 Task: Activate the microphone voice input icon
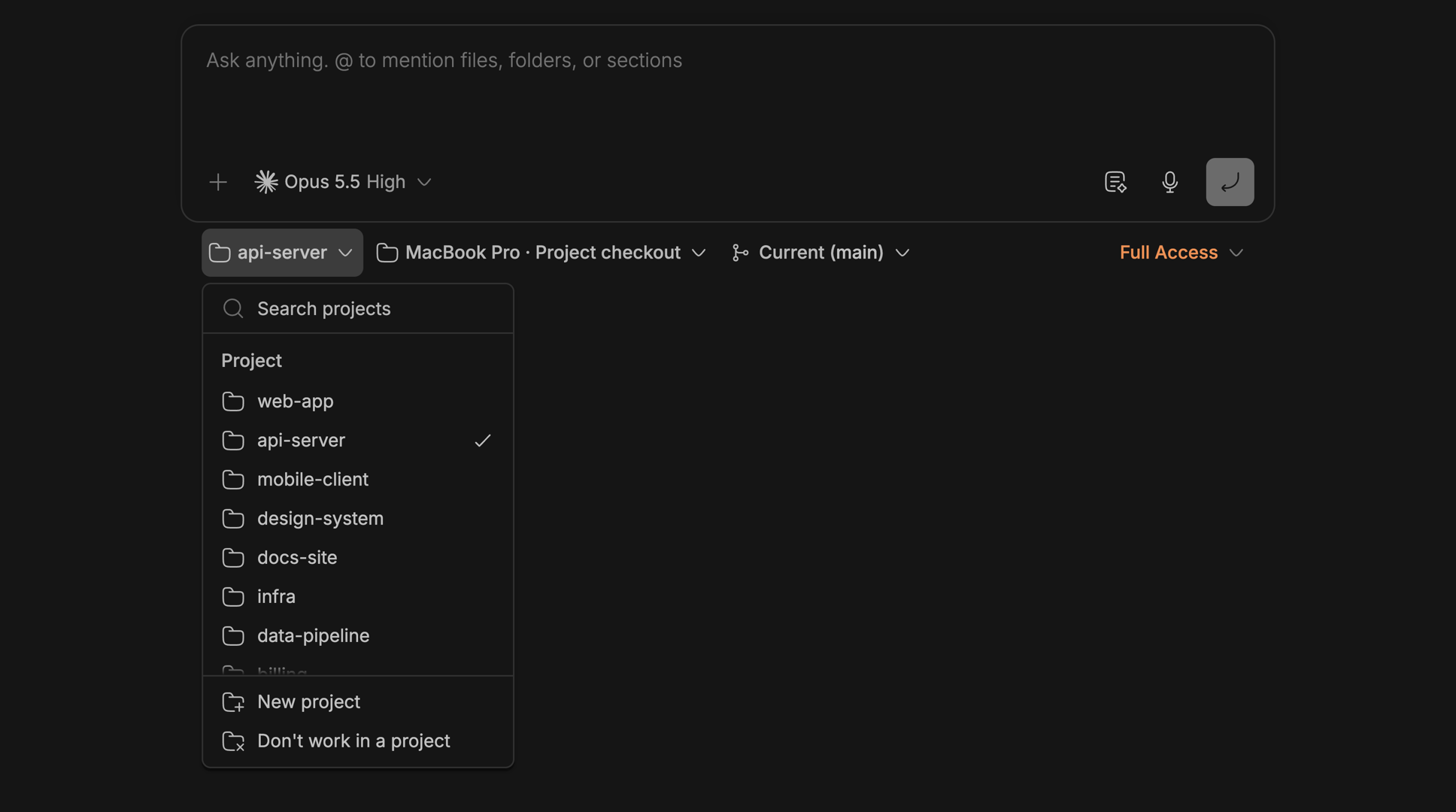[x=1169, y=182]
